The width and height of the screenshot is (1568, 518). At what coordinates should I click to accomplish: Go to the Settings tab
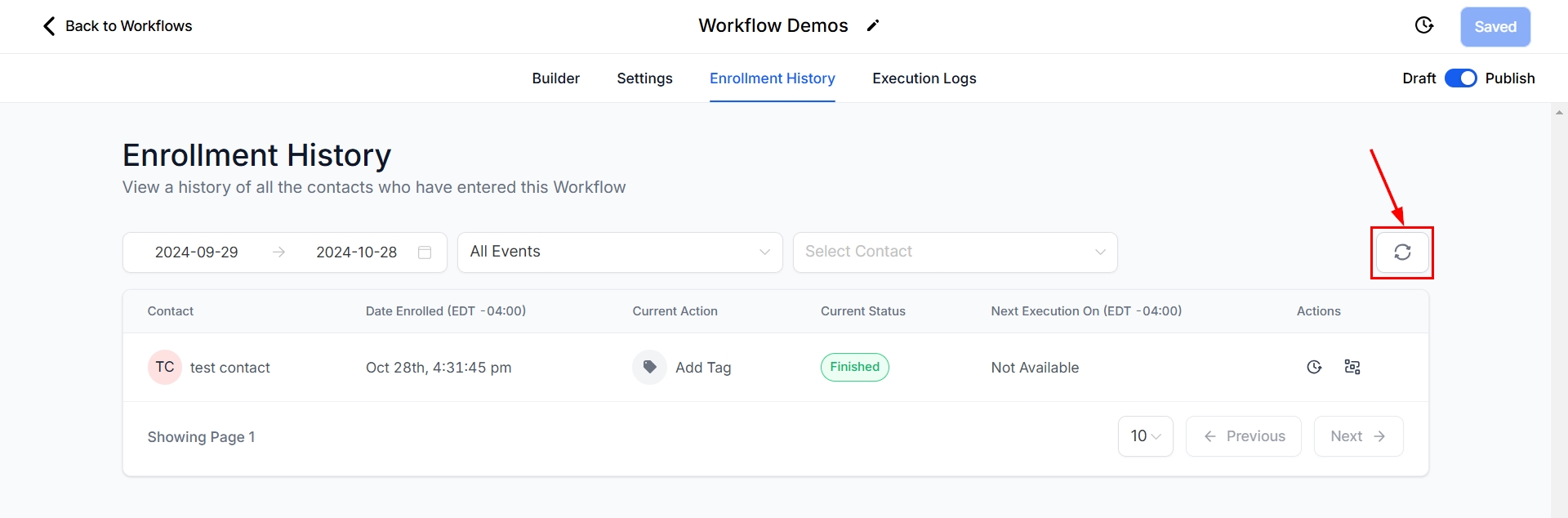644,78
